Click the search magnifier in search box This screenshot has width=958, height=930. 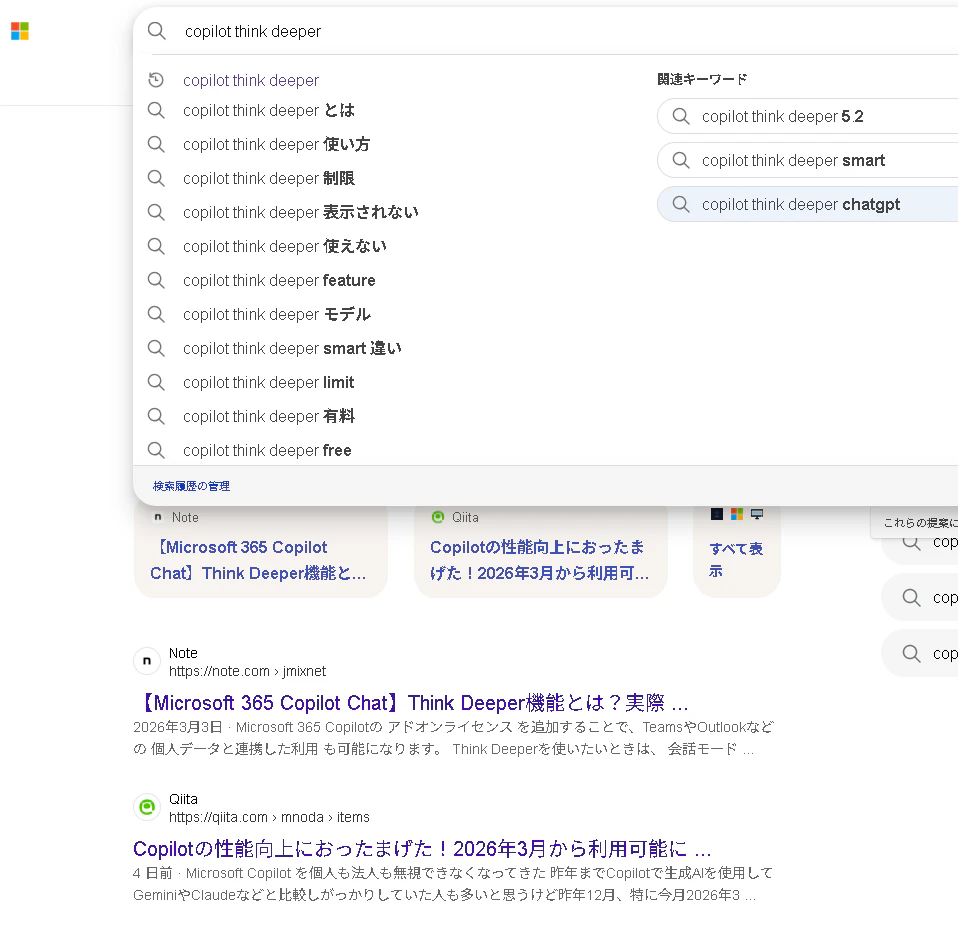(x=156, y=31)
